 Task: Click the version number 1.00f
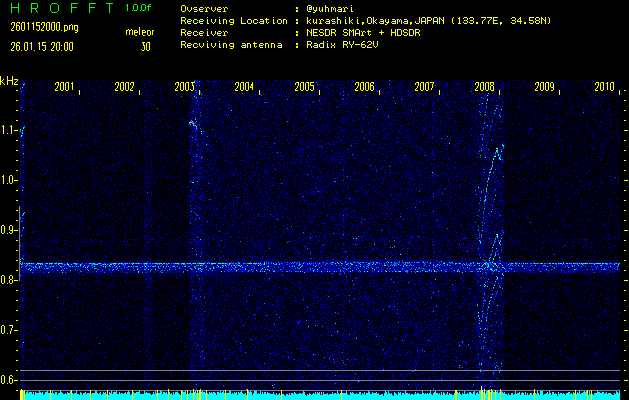coord(139,8)
